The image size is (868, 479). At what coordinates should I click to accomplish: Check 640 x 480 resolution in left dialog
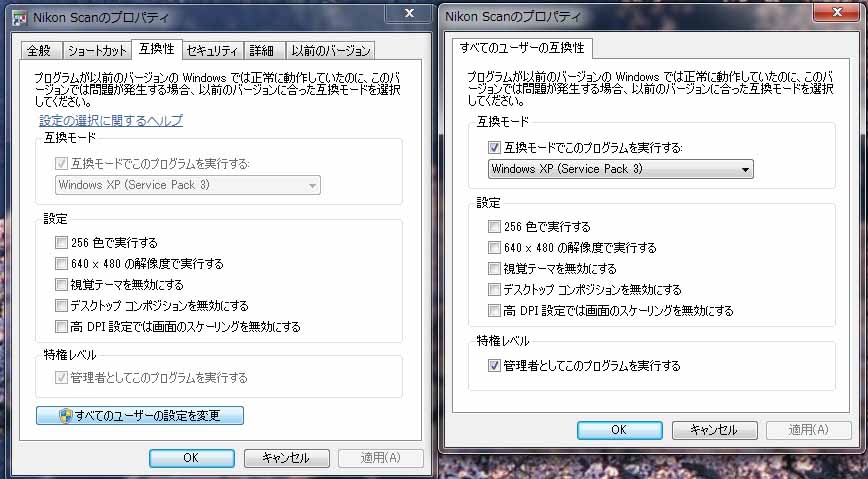click(x=61, y=264)
